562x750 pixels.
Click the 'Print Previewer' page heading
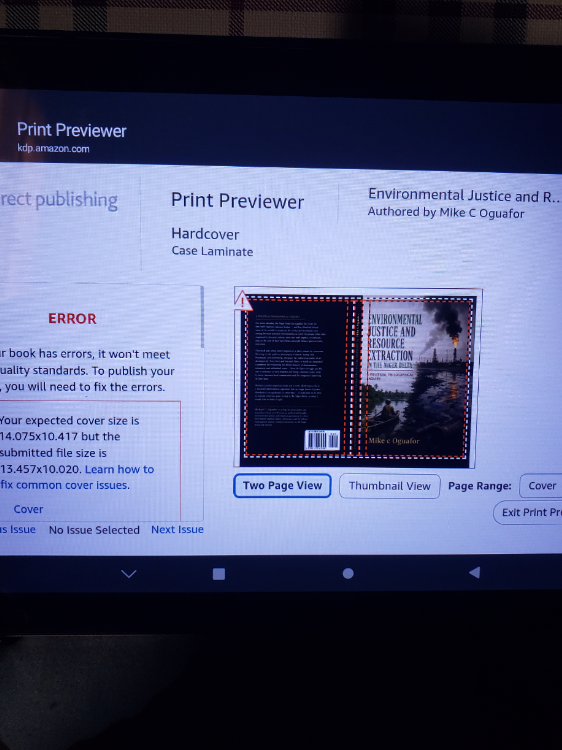(x=237, y=201)
